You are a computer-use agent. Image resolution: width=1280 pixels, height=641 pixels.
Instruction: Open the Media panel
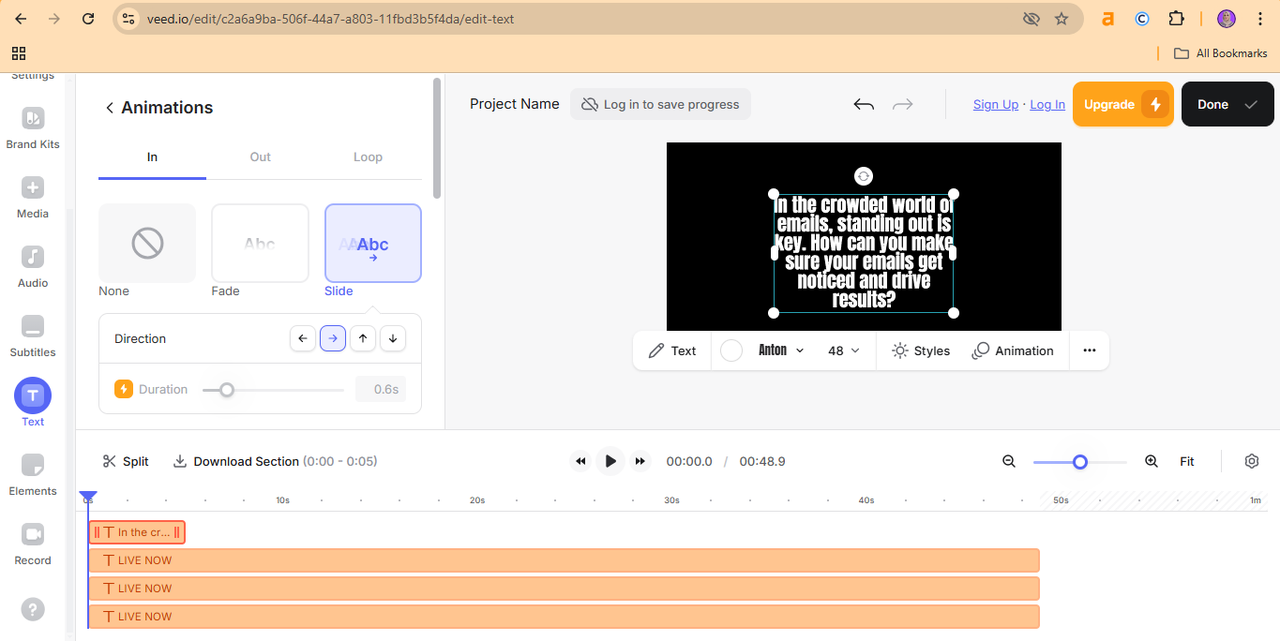click(33, 197)
